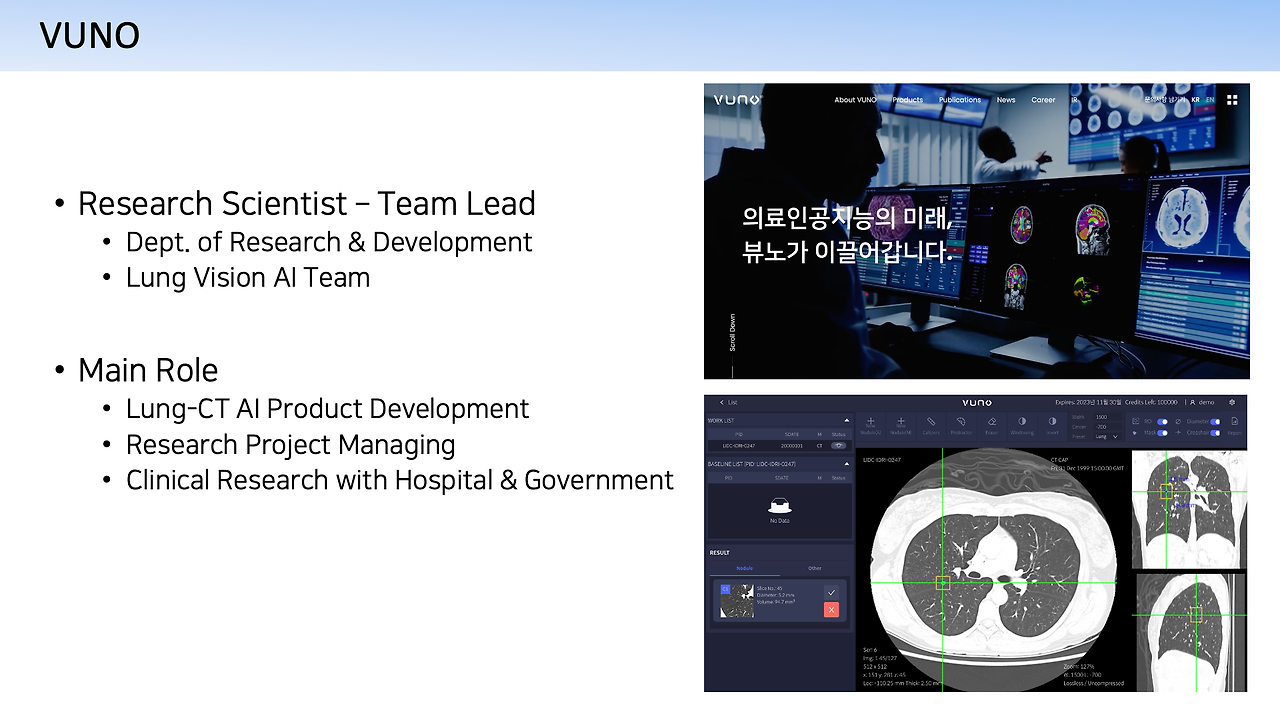Viewport: 1280px width, 720px height.
Task: Open News menu item
Action: tap(1006, 100)
